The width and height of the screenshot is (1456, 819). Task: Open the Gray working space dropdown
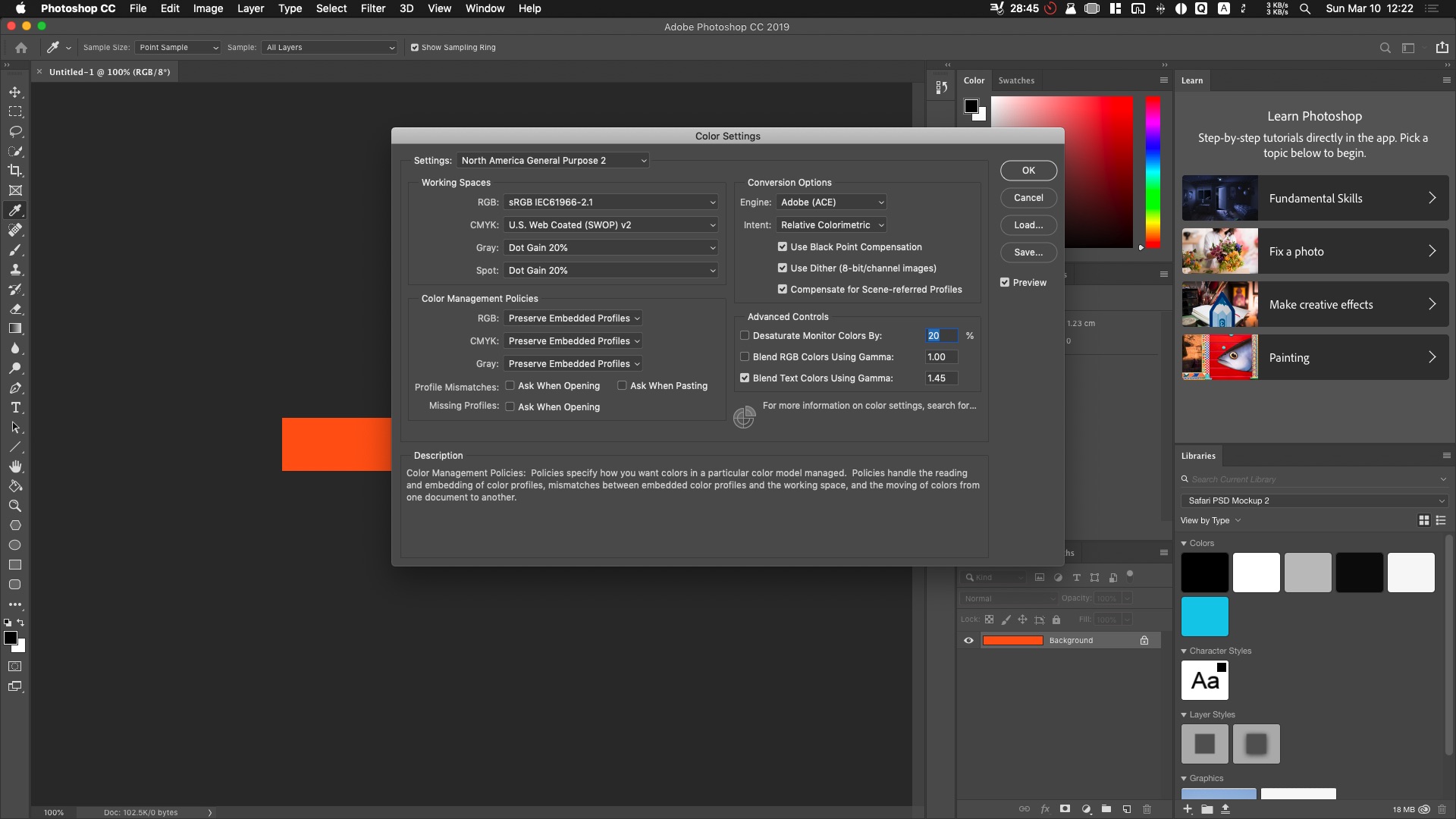(x=610, y=248)
